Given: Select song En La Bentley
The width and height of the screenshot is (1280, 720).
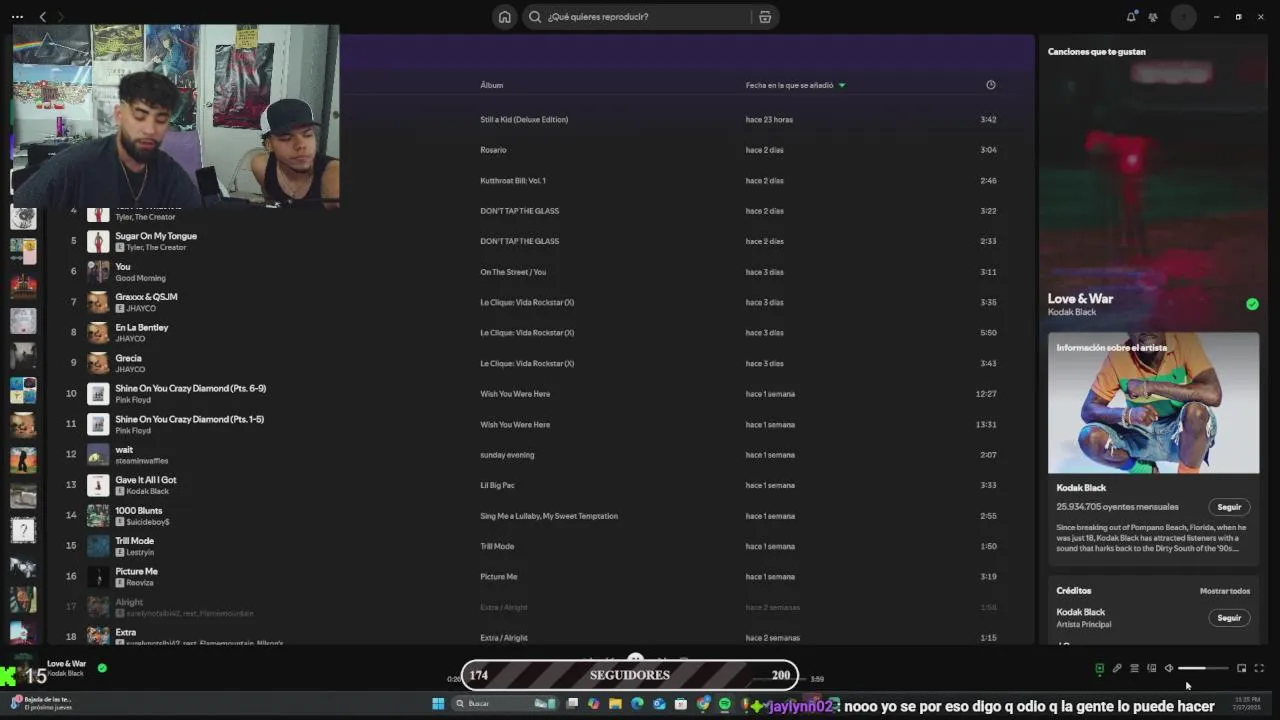Looking at the screenshot, I should 141,328.
